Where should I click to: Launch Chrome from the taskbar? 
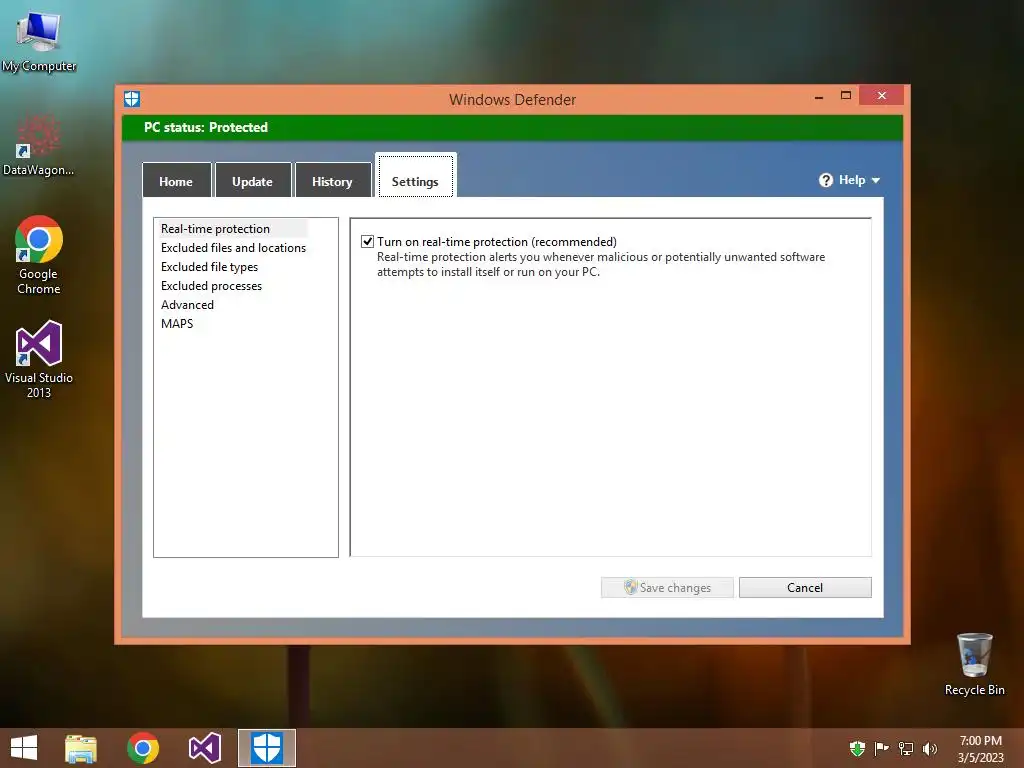point(143,748)
